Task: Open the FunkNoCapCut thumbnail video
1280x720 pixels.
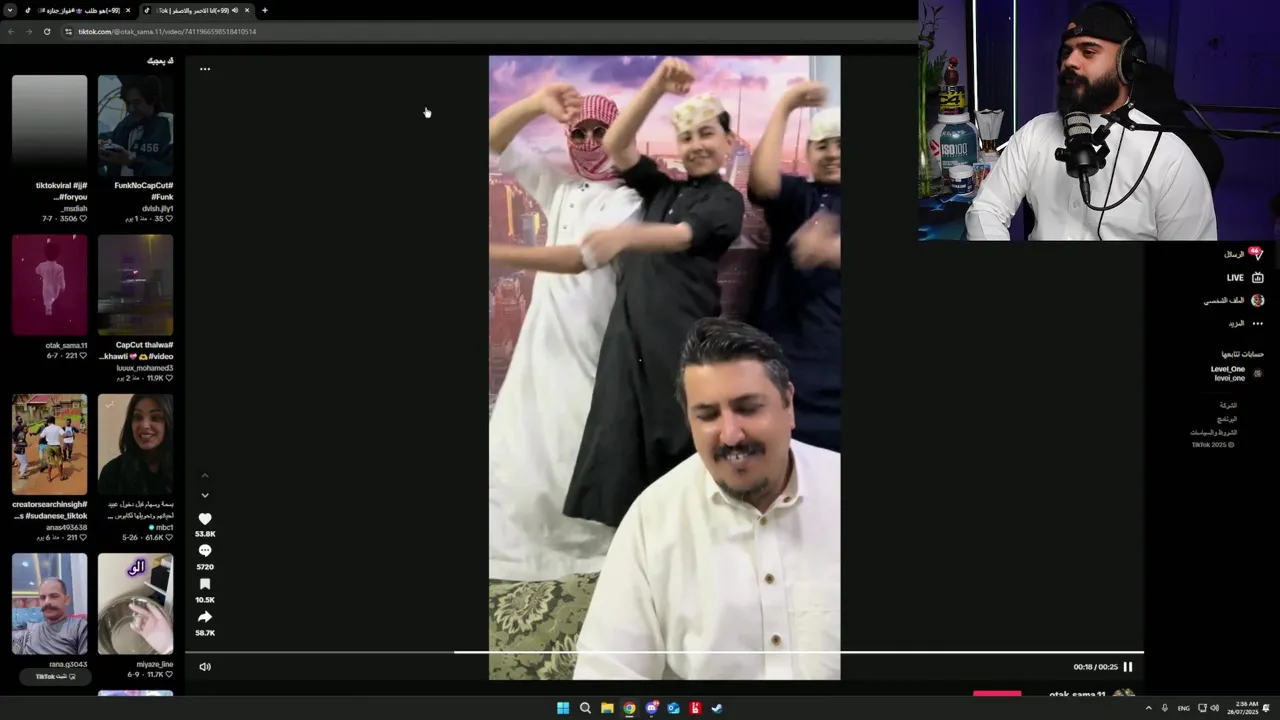Action: pos(135,126)
